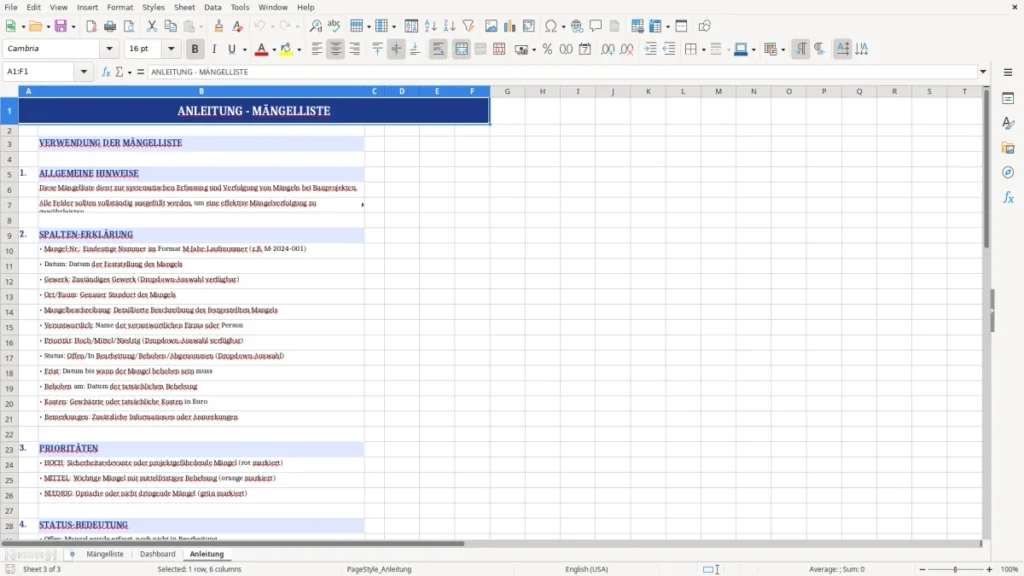Open the sidebar Styles panel icon
Viewport: 1024px width, 576px height.
tap(1008, 123)
